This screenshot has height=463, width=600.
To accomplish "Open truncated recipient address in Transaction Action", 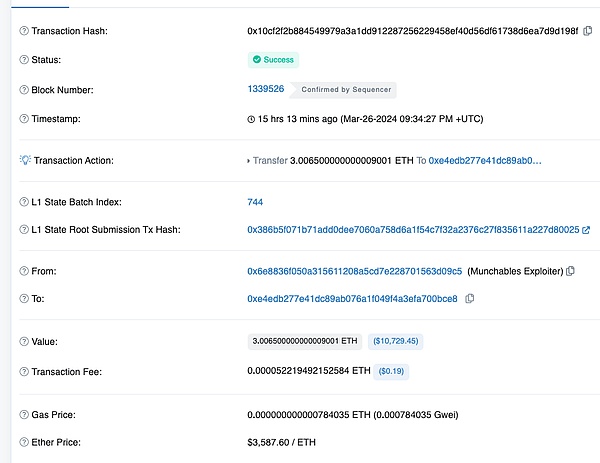I will pos(485,160).
